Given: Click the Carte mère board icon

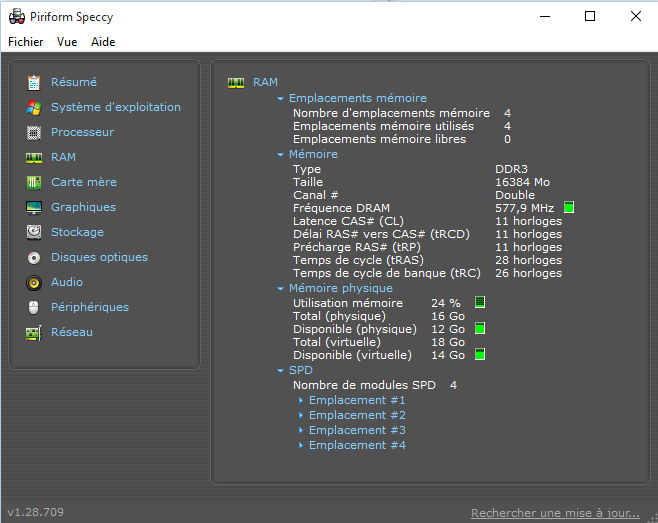Looking at the screenshot, I should pos(34,183).
